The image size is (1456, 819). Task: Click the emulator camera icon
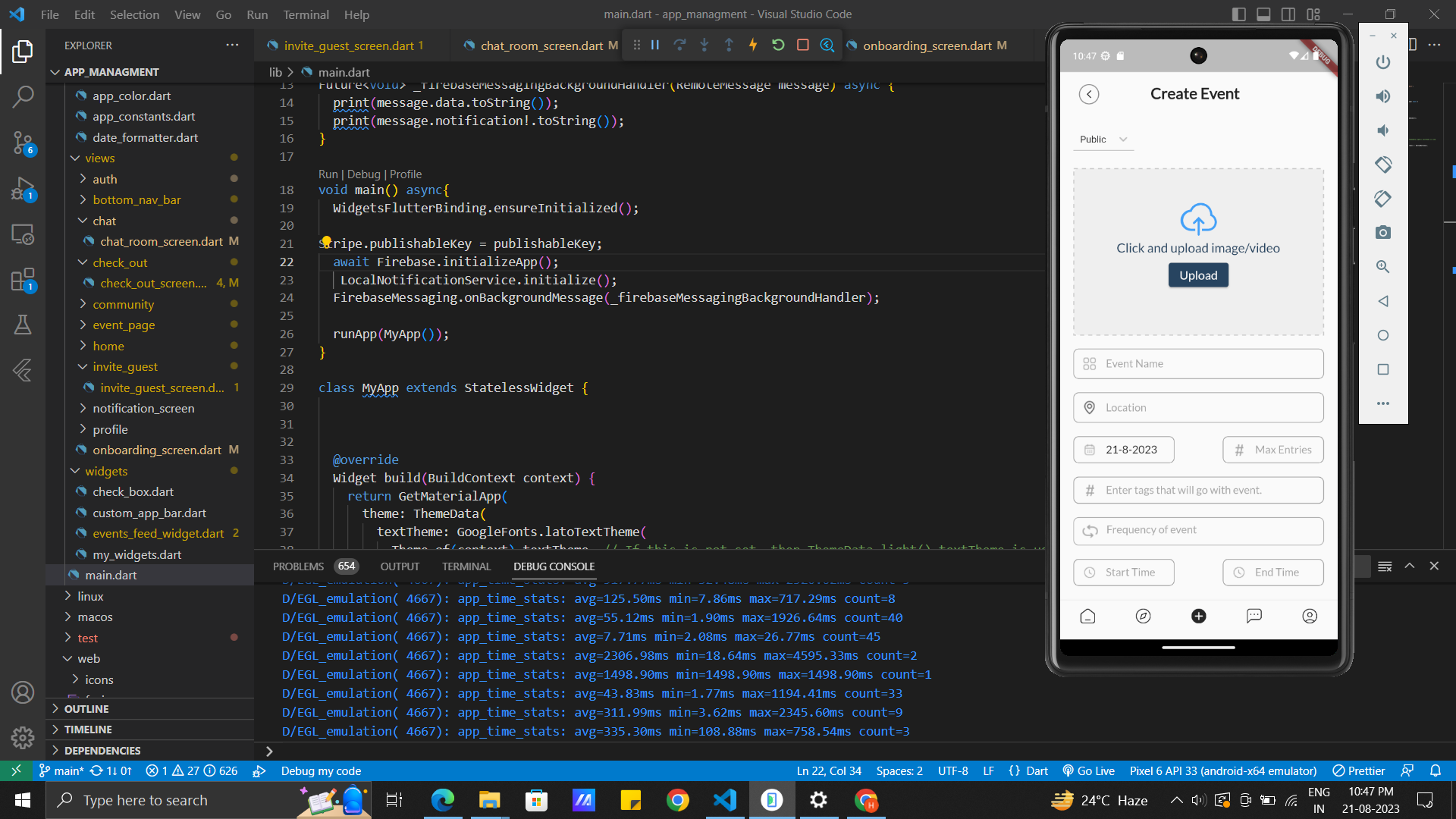click(x=1382, y=232)
